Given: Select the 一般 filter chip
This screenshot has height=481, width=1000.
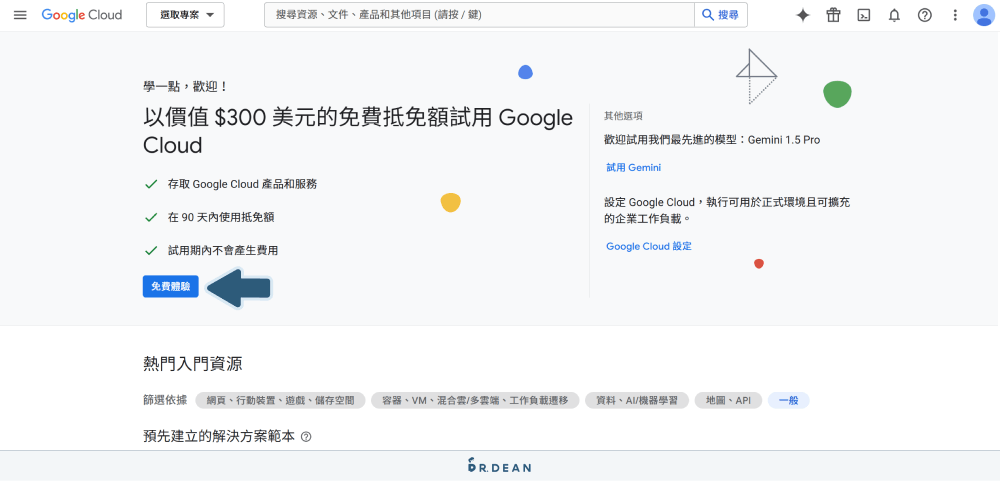Looking at the screenshot, I should (x=788, y=401).
